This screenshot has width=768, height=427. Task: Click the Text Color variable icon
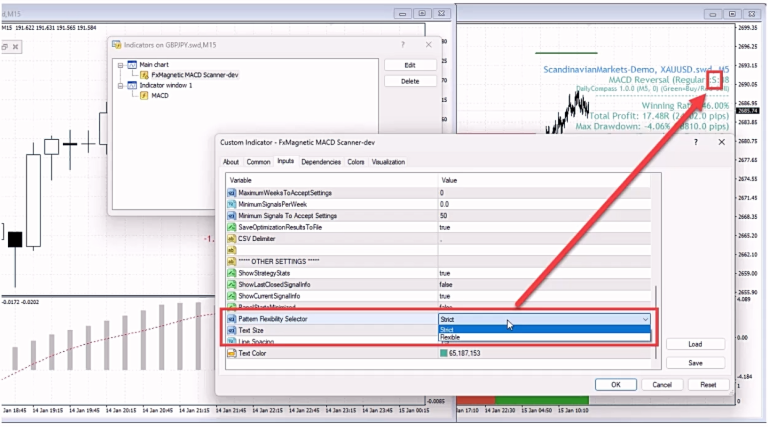pos(232,353)
